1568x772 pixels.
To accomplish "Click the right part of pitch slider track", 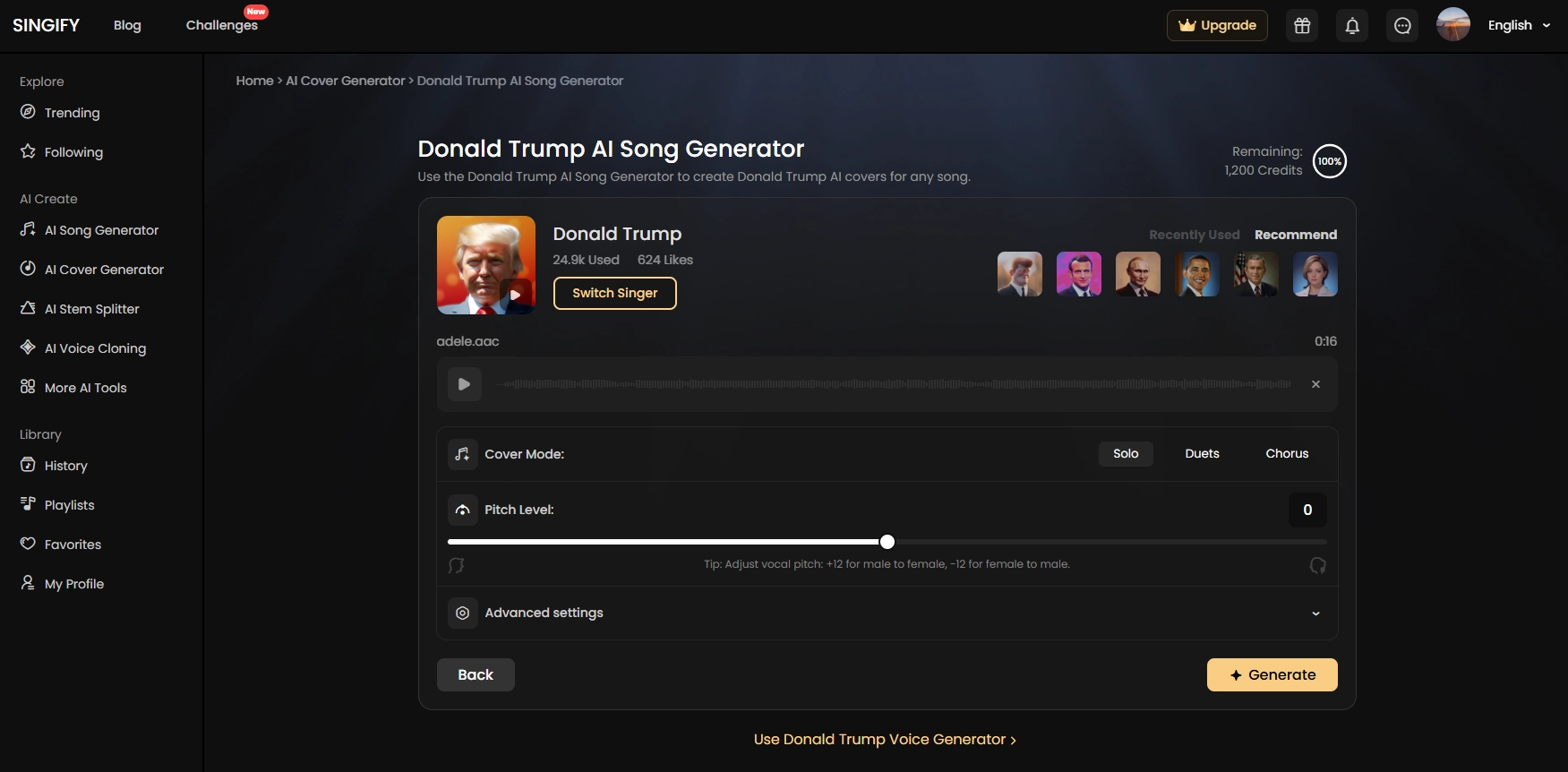I will tap(1110, 542).
